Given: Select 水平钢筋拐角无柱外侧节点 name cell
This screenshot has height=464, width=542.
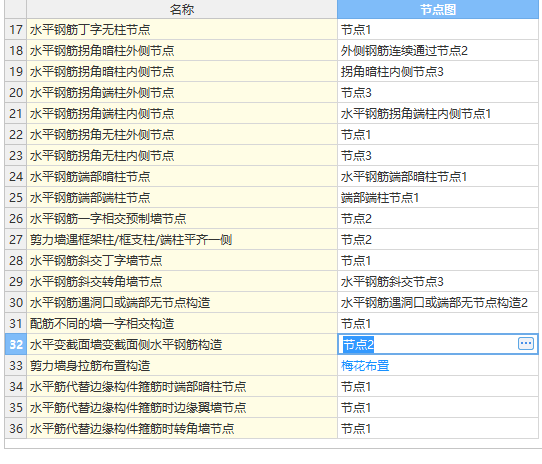Looking at the screenshot, I should point(182,134).
